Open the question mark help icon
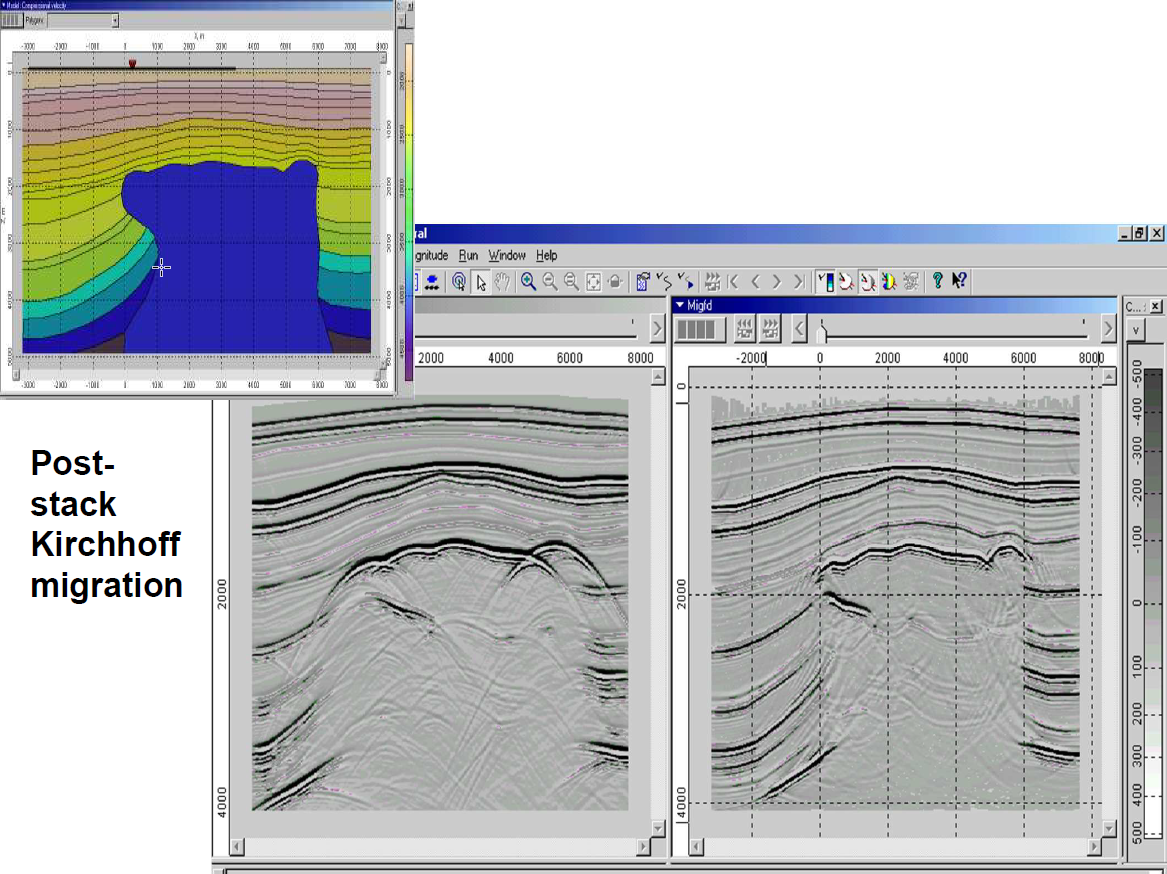Screen dimensions: 1167x874 click(937, 282)
